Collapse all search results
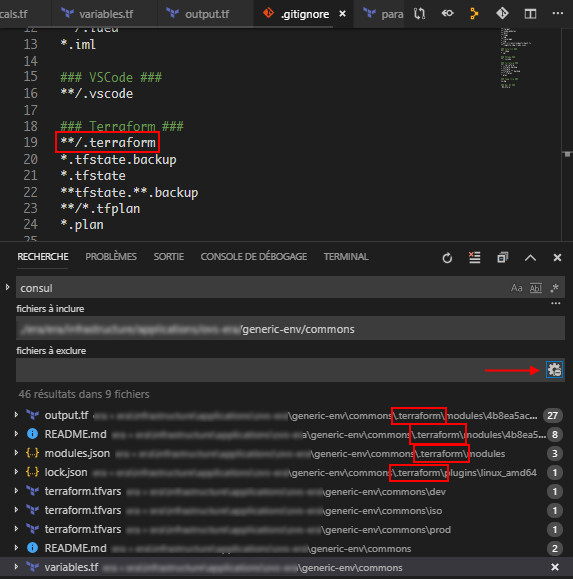573x579 pixels. pos(502,257)
